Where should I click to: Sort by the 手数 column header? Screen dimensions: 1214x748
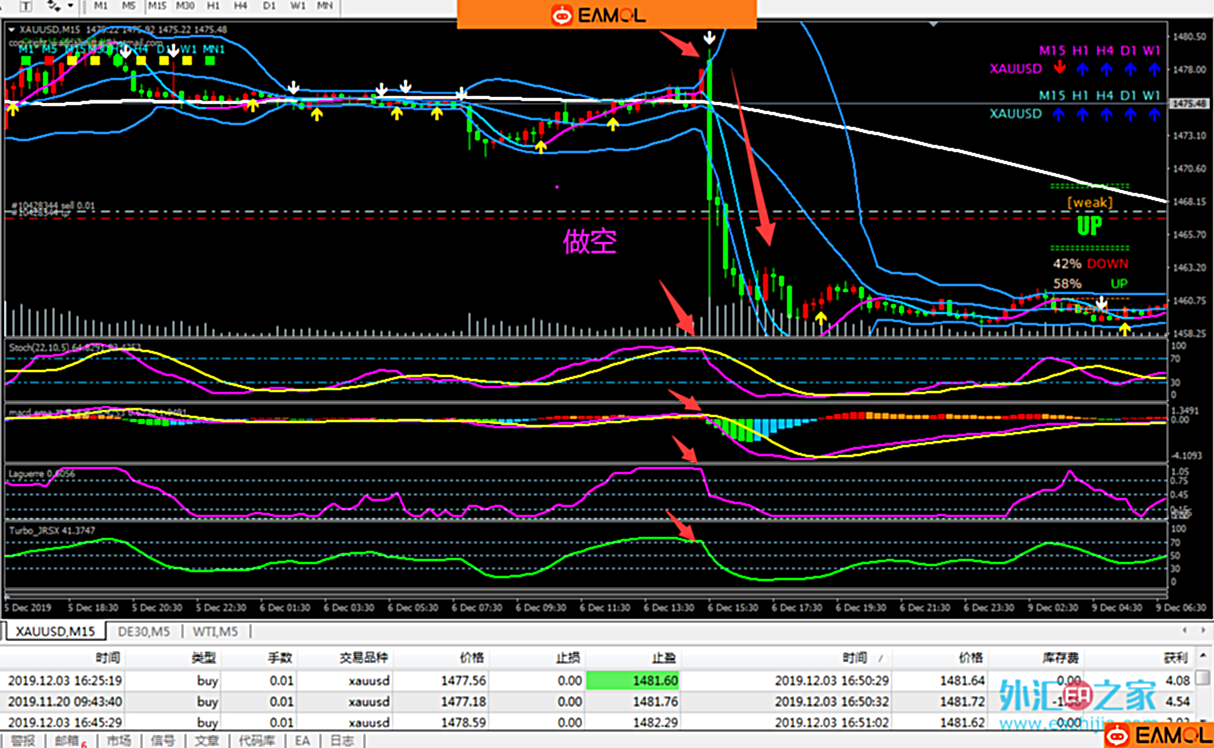(x=280, y=658)
